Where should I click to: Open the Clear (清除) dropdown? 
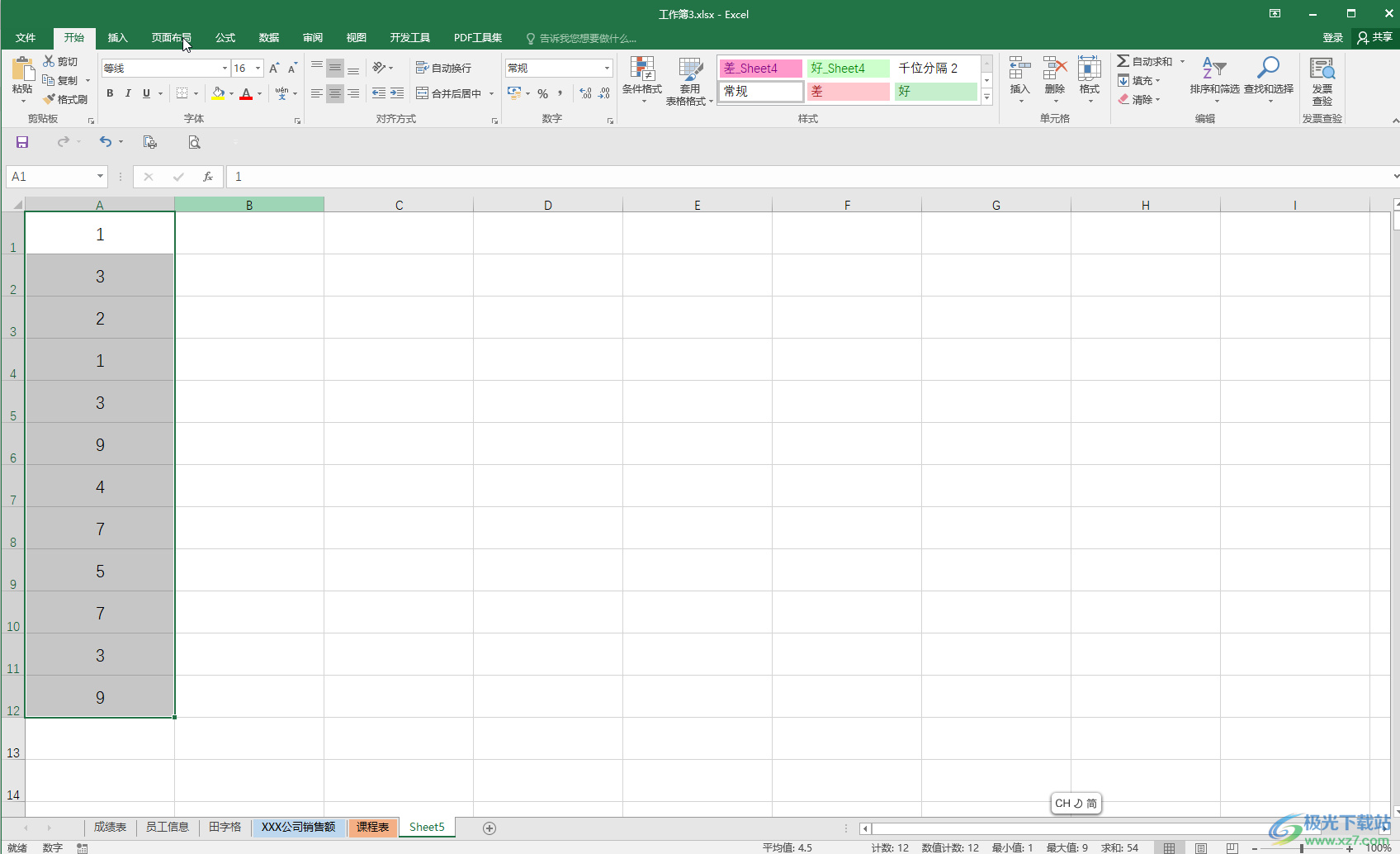pos(1138,99)
